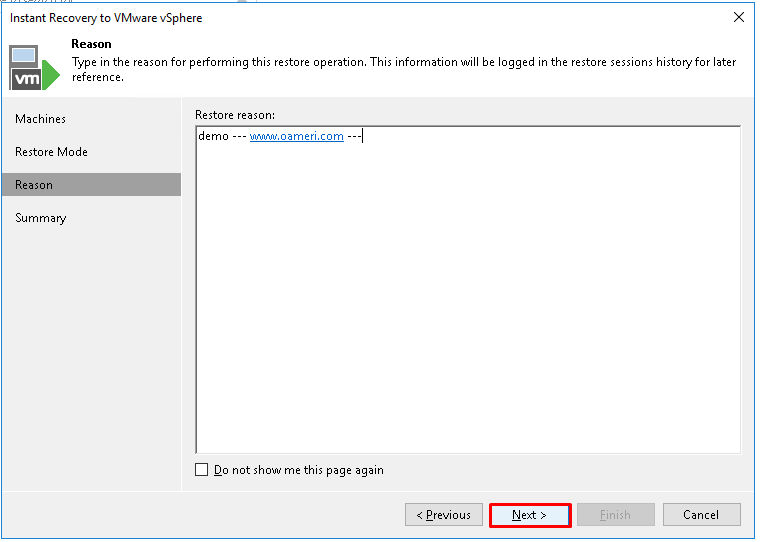Go back with the Previous button
760x542 pixels.
(443, 515)
